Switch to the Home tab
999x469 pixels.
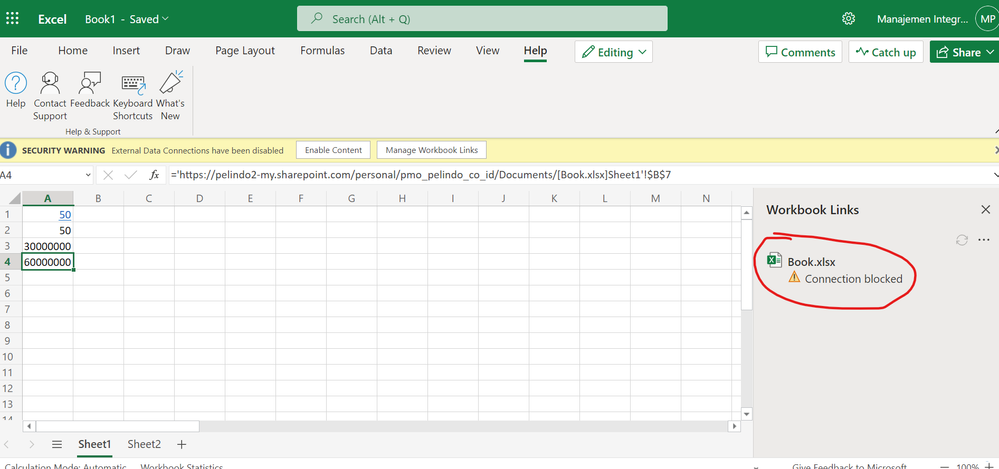(73, 50)
